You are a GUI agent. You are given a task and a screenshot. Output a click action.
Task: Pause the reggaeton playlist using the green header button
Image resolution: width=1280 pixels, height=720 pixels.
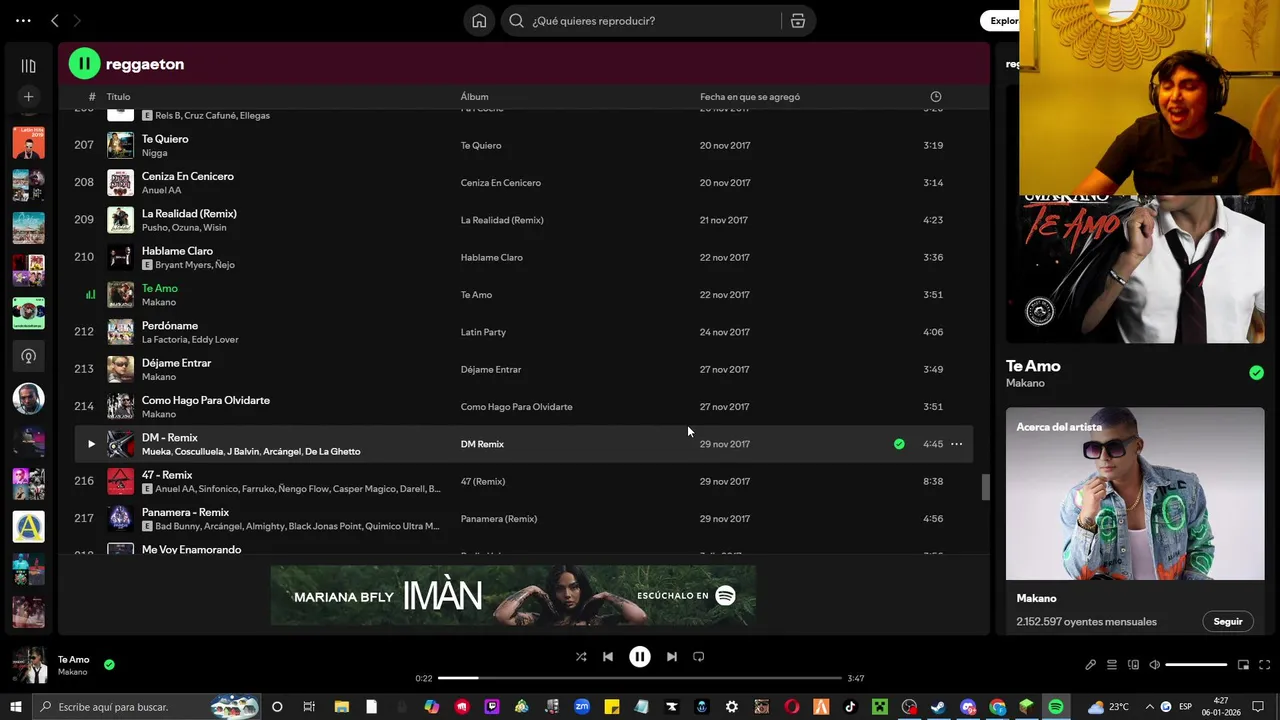84,64
